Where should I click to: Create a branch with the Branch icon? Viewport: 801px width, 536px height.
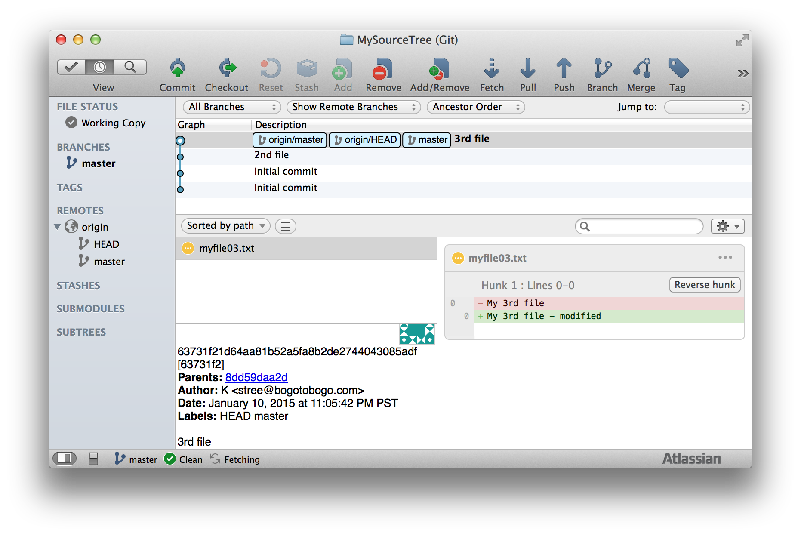tap(602, 69)
